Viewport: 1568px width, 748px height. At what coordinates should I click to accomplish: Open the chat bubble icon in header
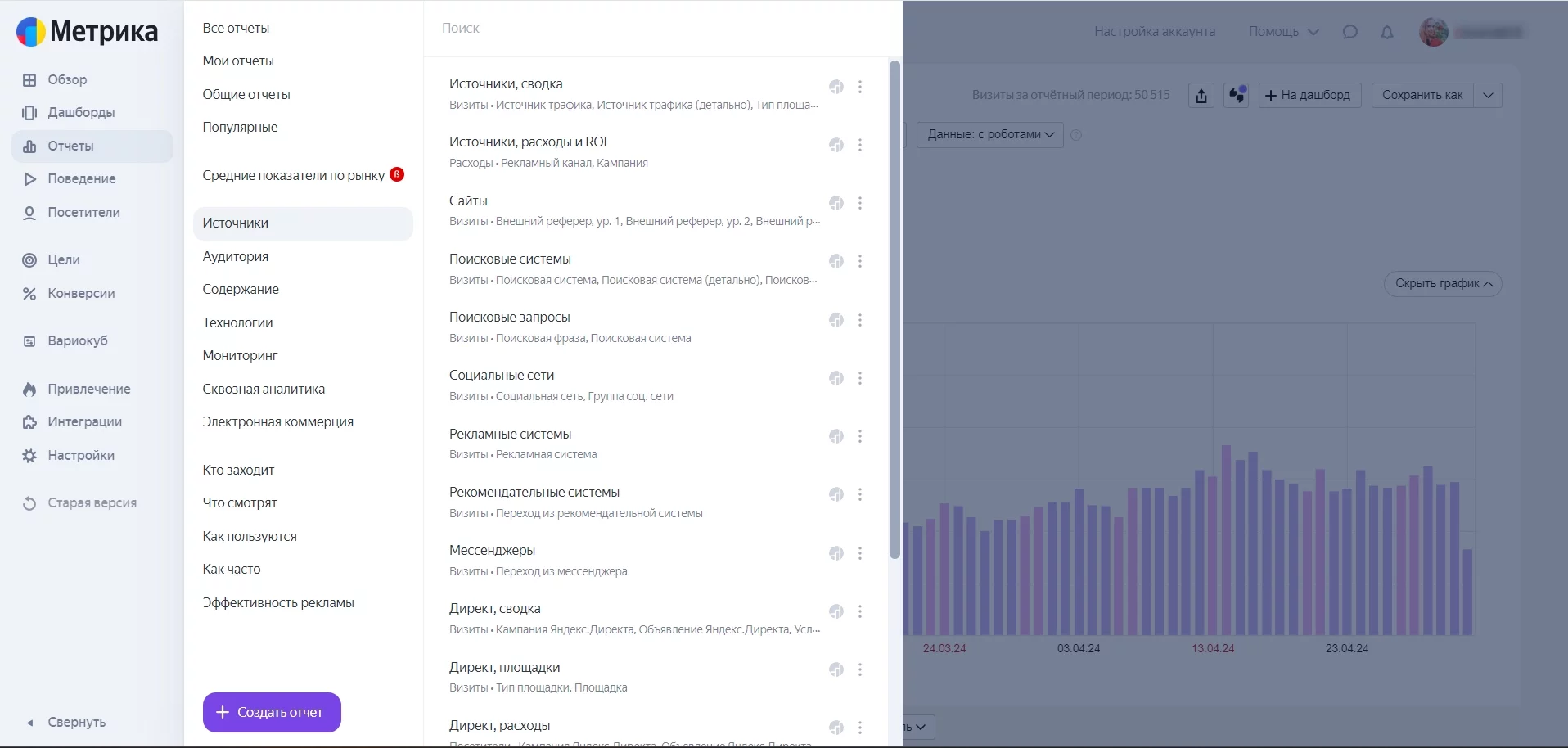(1349, 32)
